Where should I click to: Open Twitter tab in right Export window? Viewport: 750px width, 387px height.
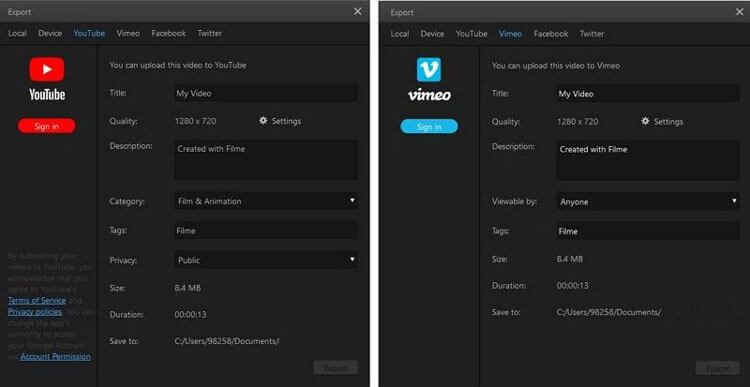tap(592, 33)
